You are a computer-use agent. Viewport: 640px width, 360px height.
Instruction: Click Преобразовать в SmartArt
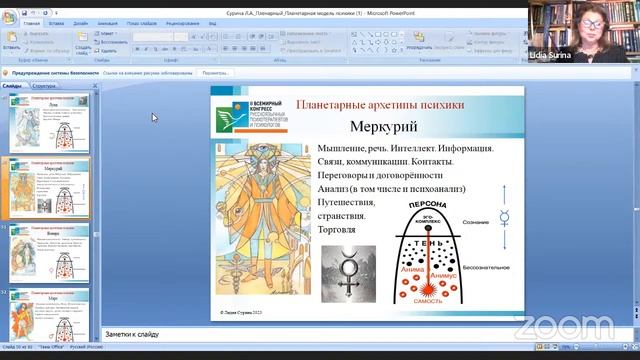point(311,51)
